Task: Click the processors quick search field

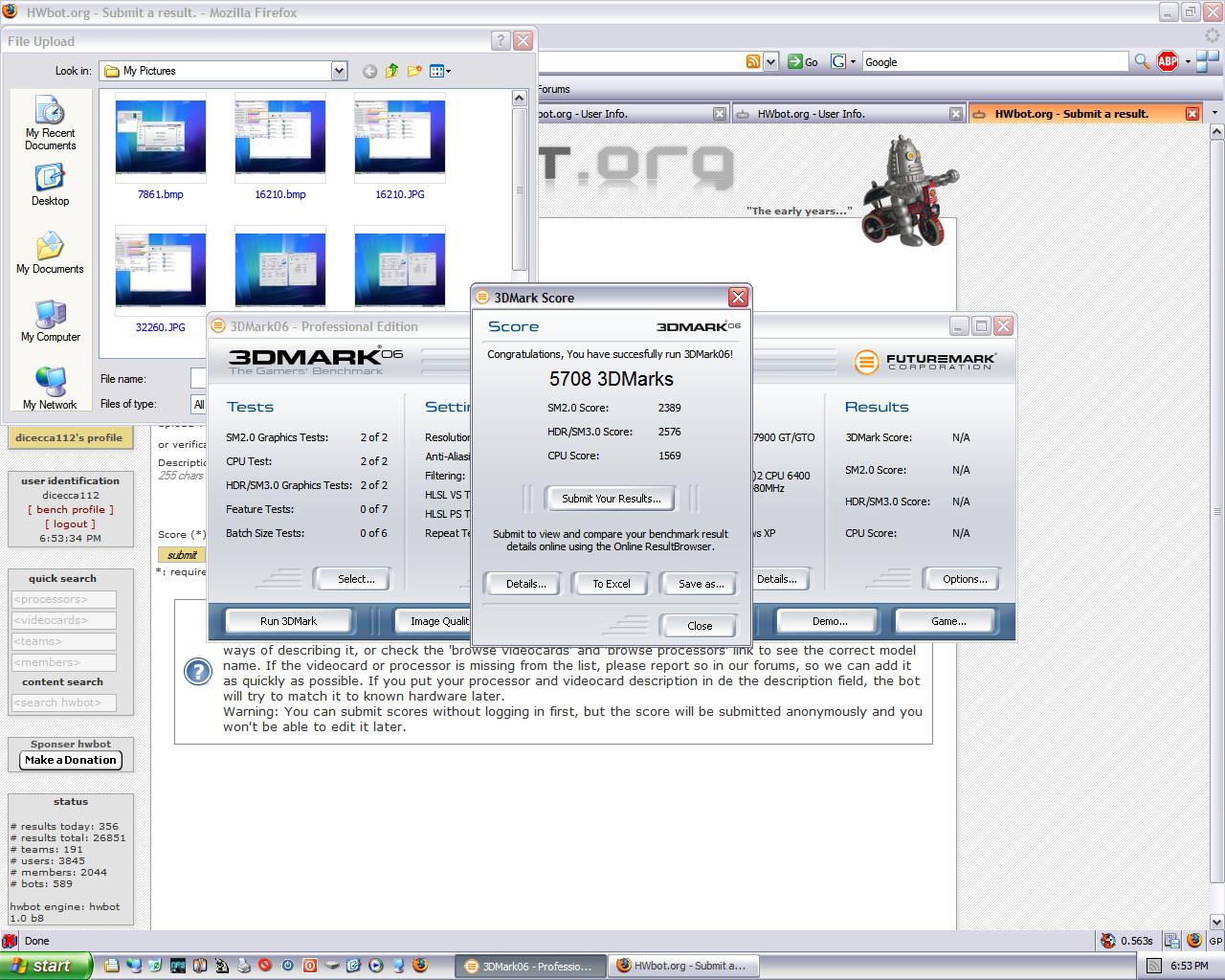Action: (x=63, y=599)
